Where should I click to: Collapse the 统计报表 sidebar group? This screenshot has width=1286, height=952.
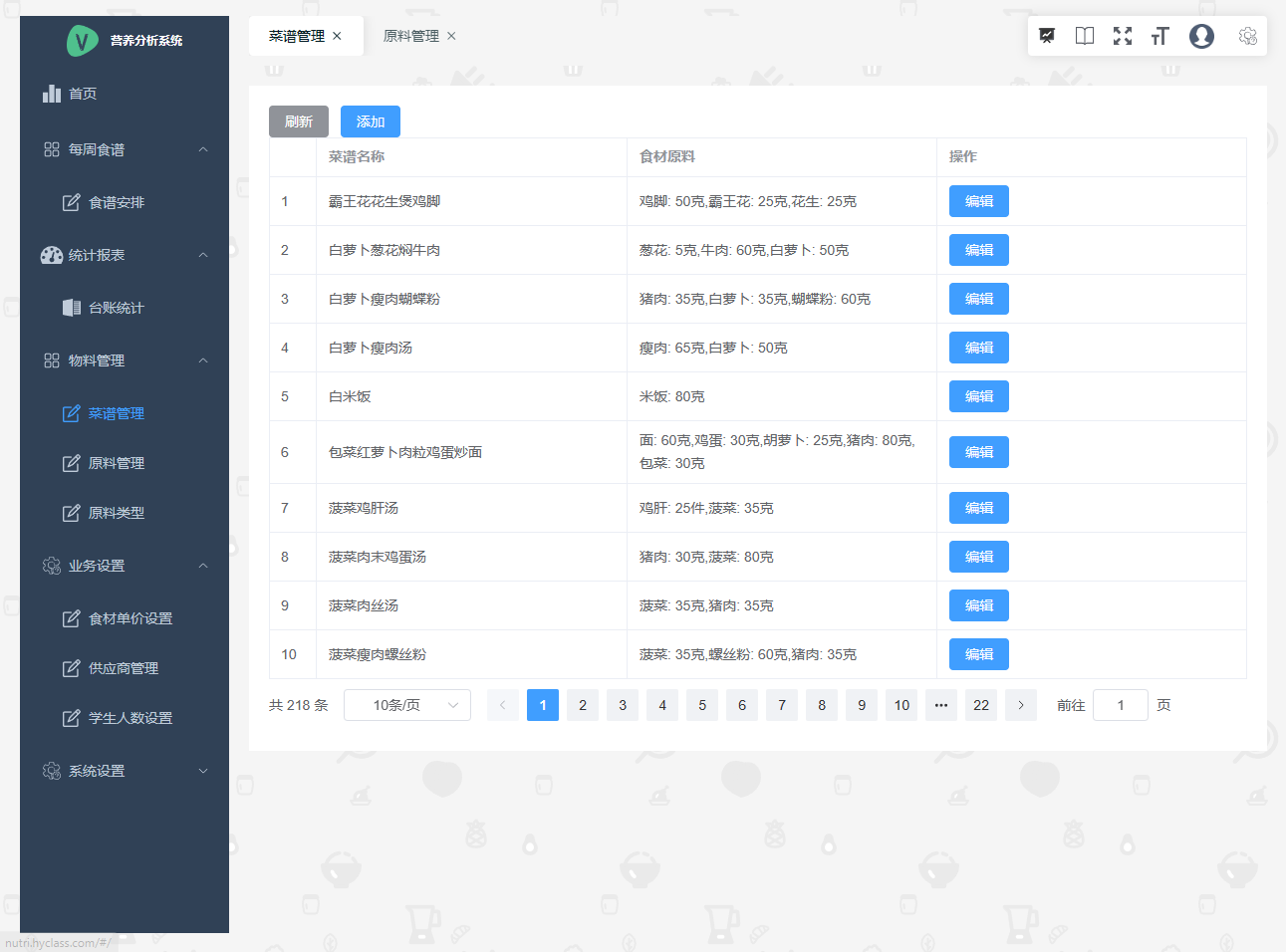203,255
